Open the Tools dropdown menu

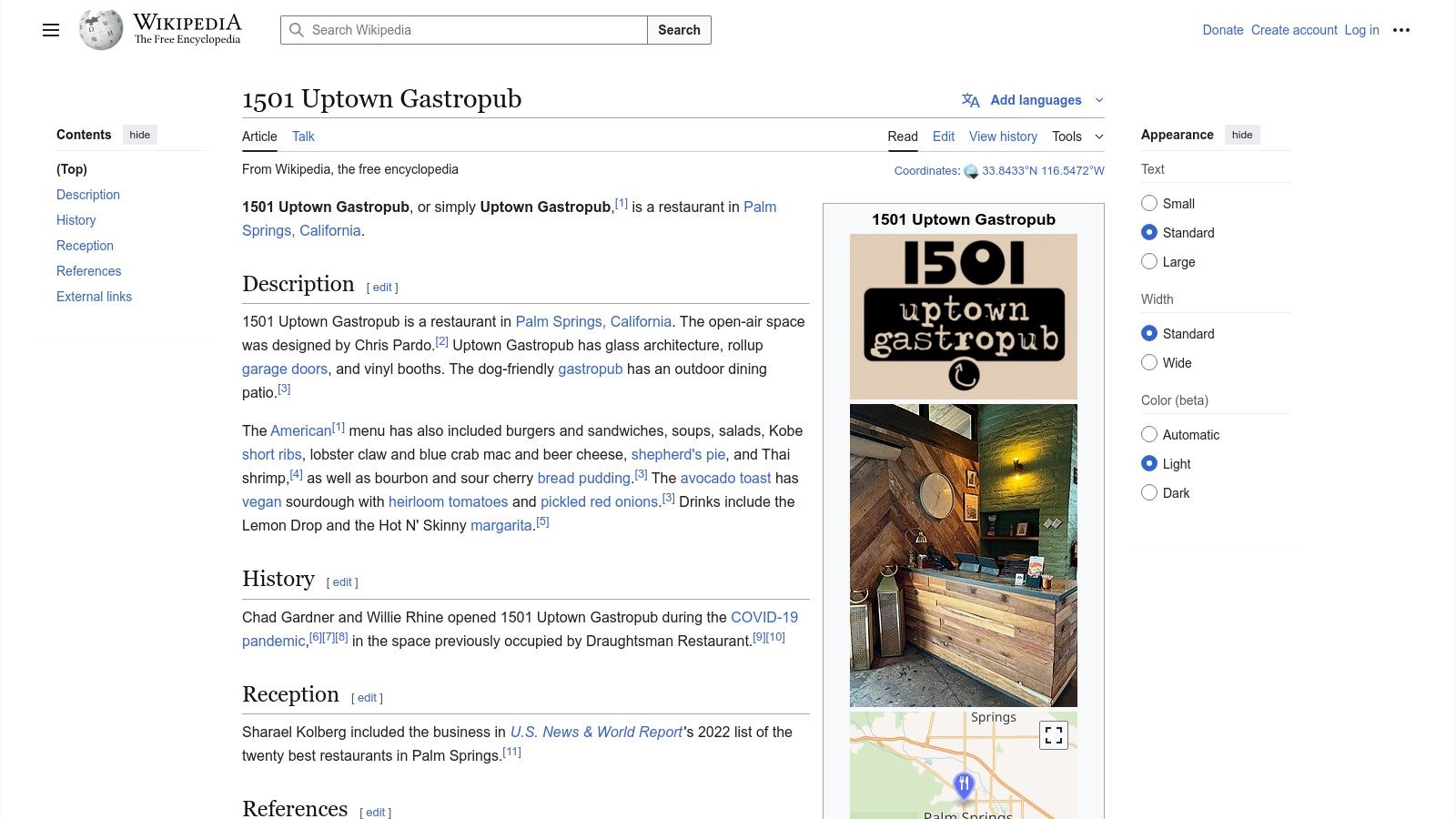tap(1077, 136)
